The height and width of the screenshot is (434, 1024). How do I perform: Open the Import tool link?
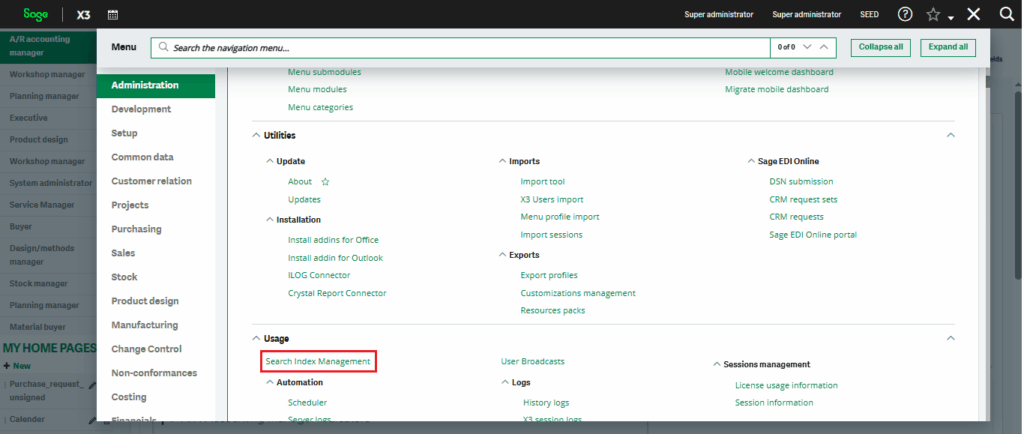click(x=543, y=181)
